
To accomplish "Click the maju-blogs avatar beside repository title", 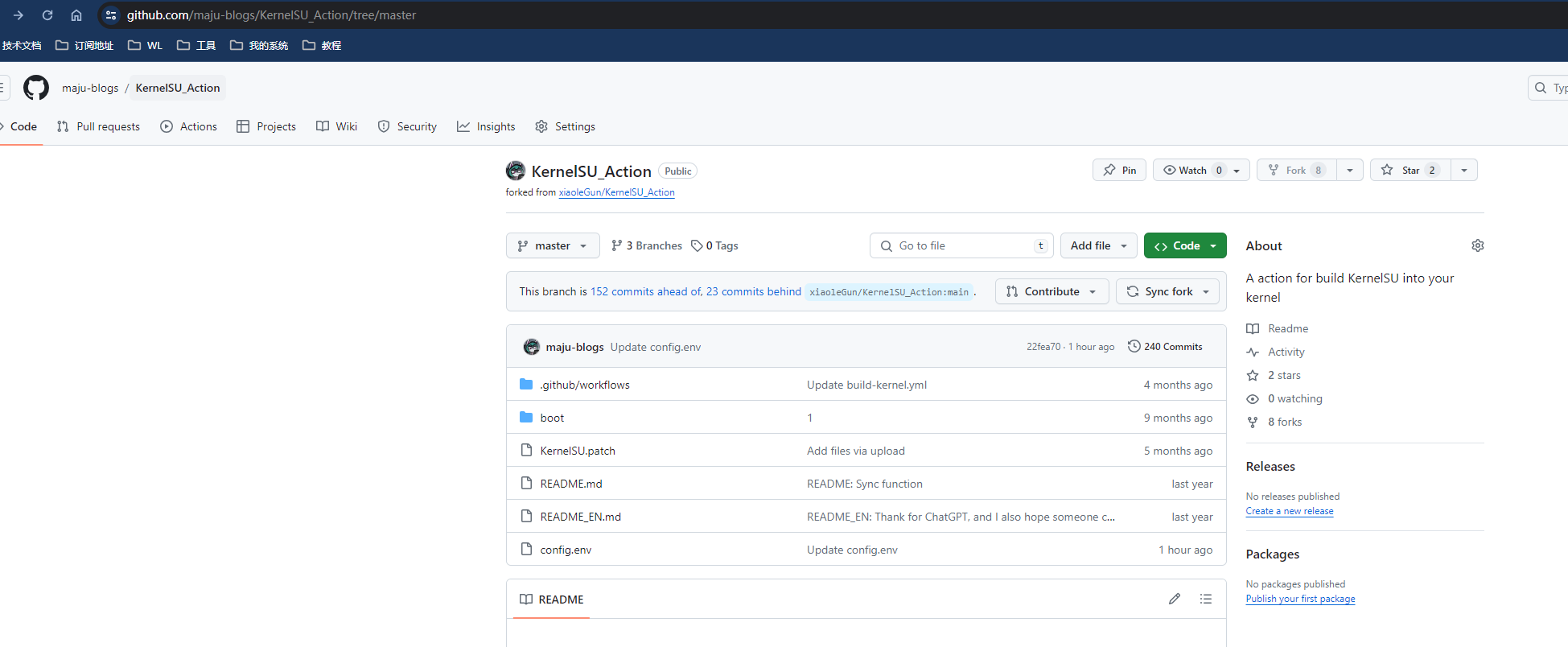I will point(516,171).
